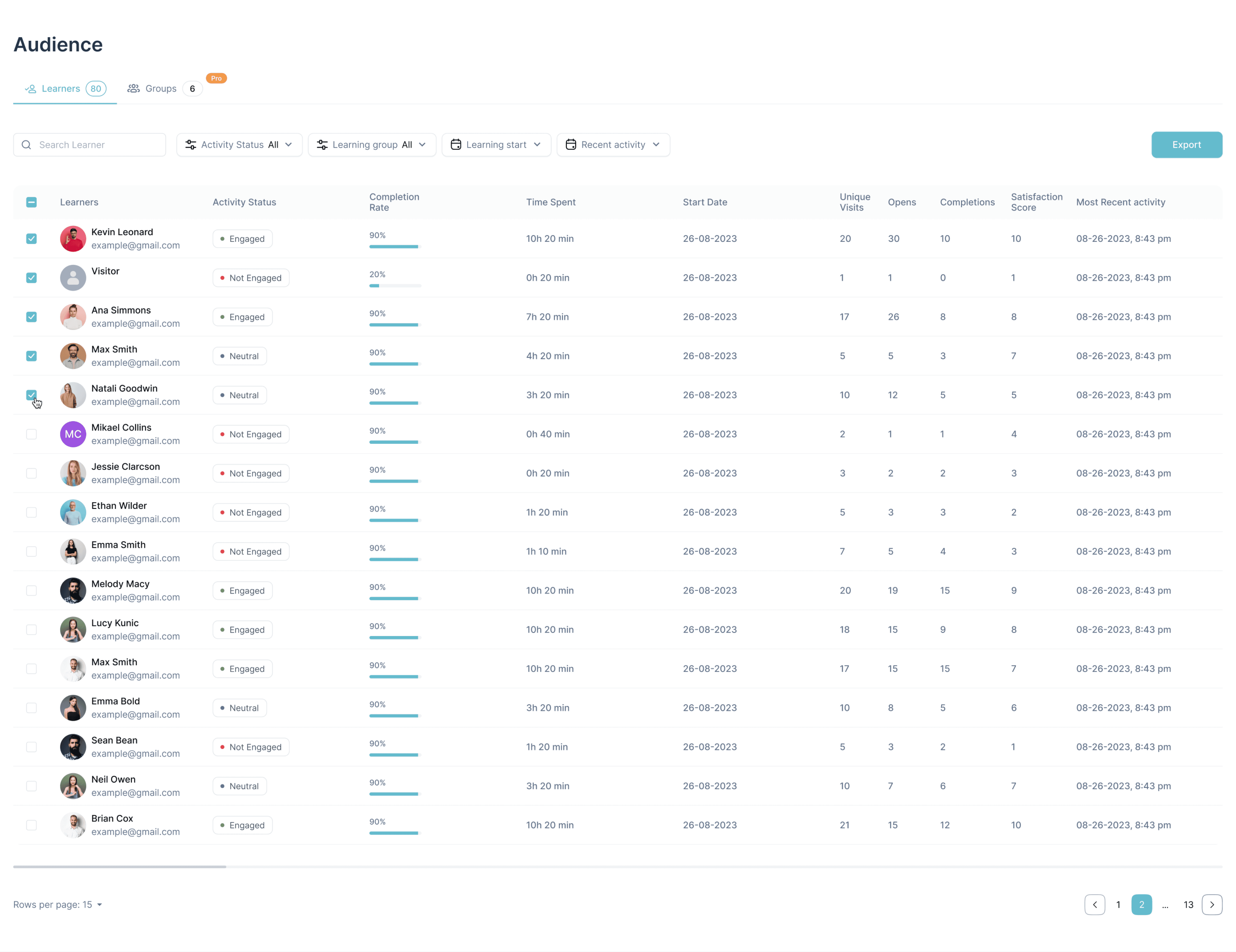The image size is (1236, 952).
Task: Click the Learning start calendar icon
Action: pos(456,145)
